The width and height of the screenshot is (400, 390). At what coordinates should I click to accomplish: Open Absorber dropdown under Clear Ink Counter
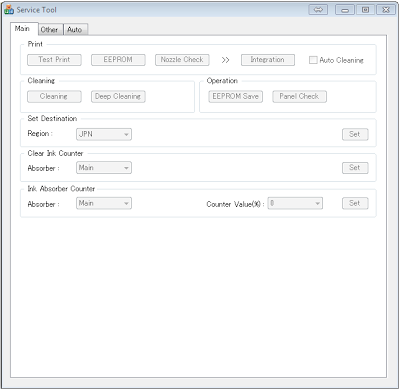click(104, 168)
